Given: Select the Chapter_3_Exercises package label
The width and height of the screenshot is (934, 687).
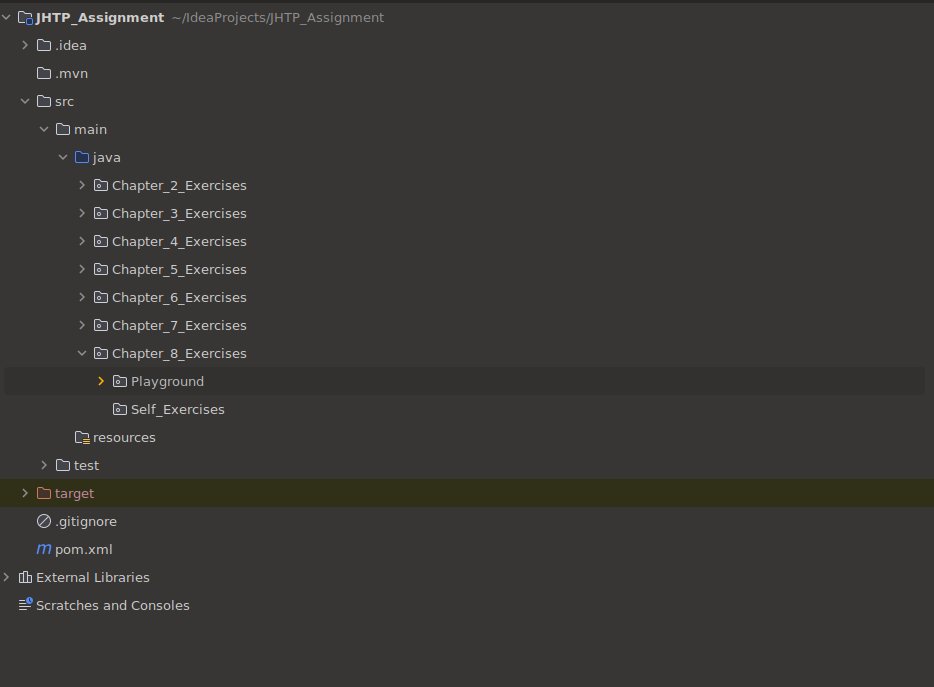Looking at the screenshot, I should [x=179, y=213].
